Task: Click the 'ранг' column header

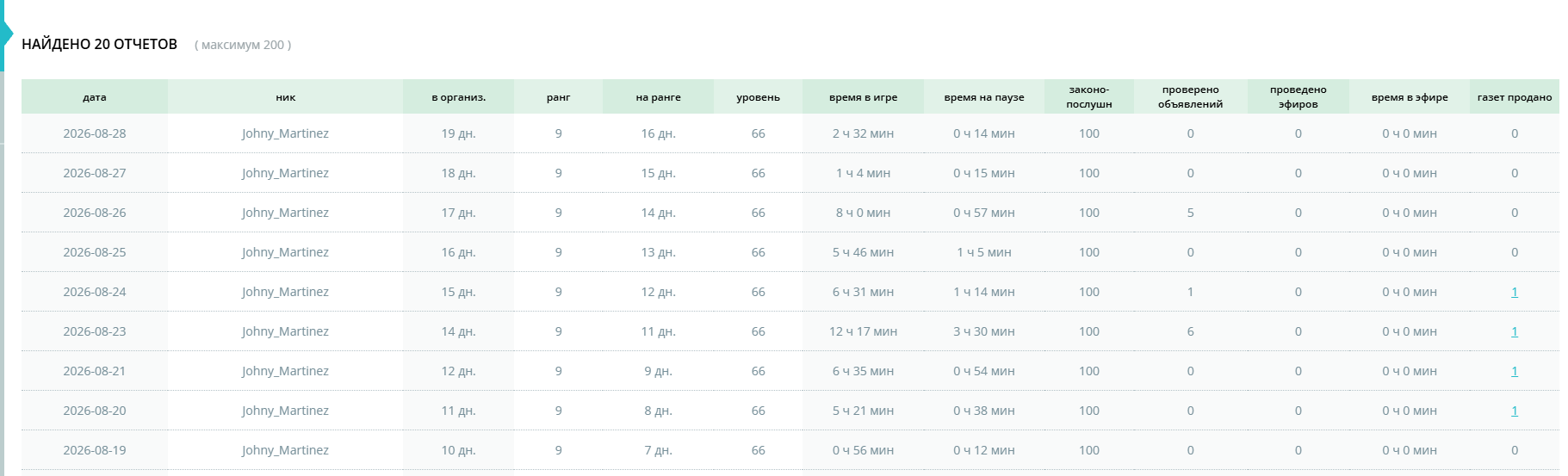Action: click(x=559, y=97)
